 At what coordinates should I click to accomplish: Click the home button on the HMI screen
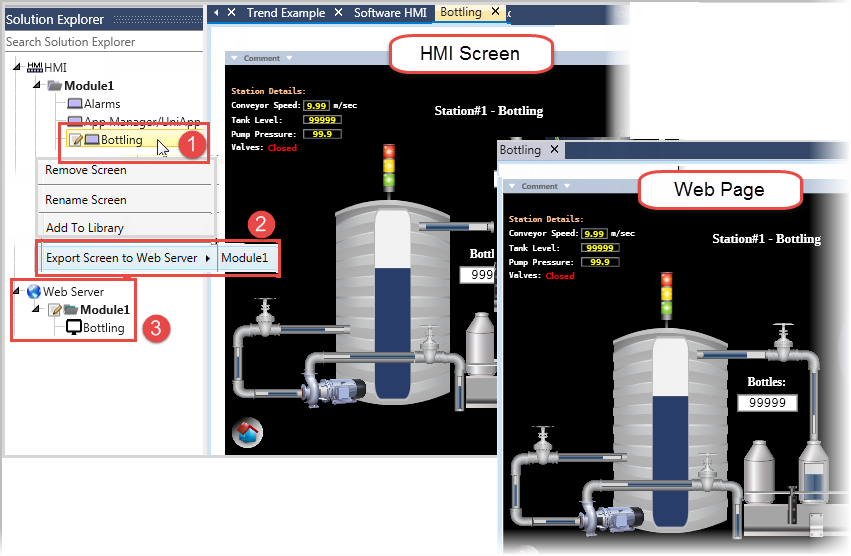pos(247,433)
